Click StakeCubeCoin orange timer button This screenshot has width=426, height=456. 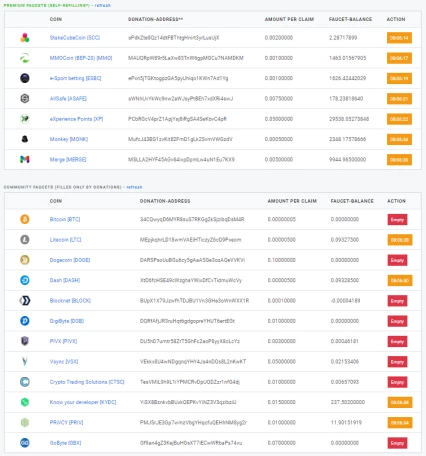(x=399, y=38)
